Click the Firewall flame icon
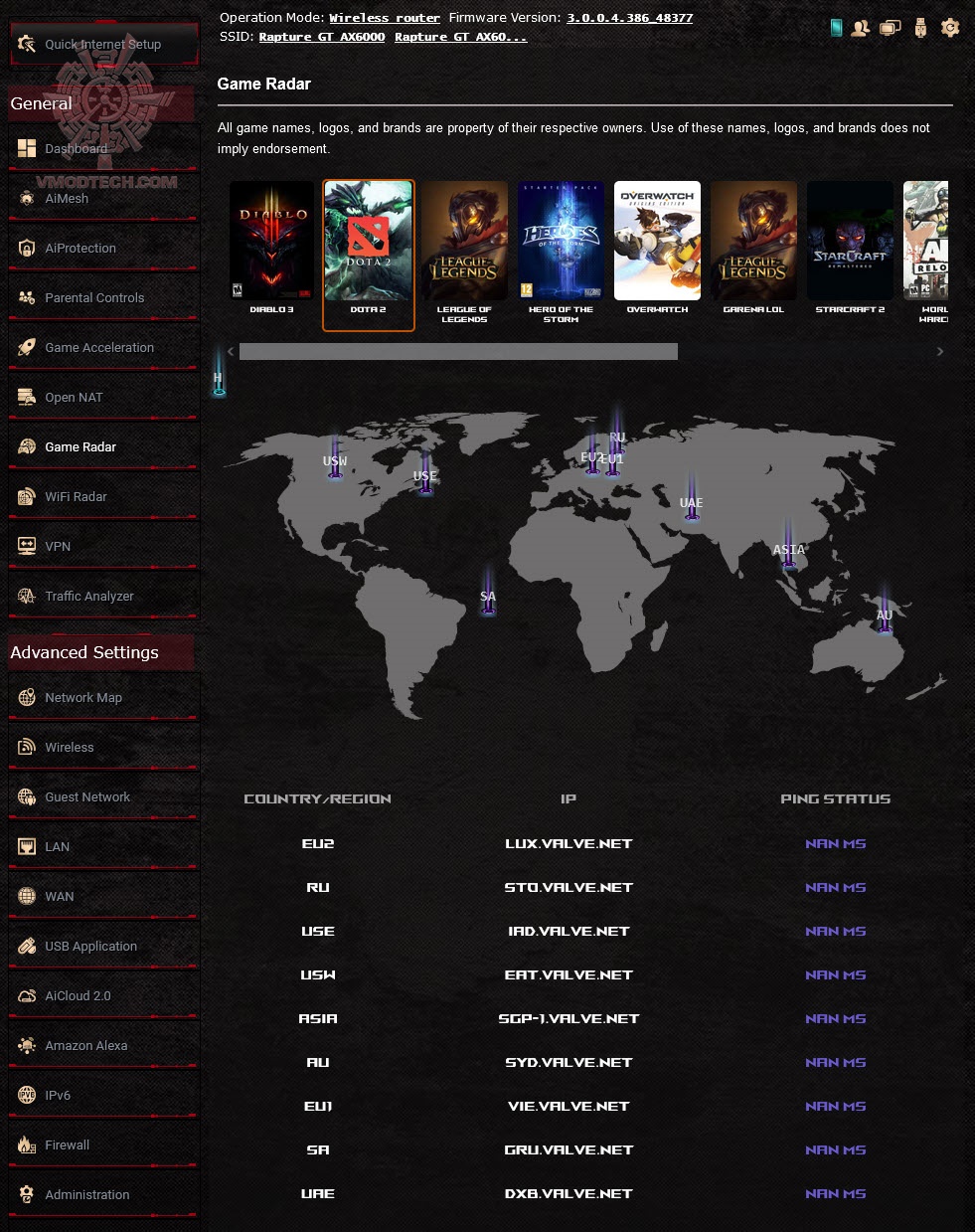This screenshot has width=975, height=1232. (x=27, y=1145)
